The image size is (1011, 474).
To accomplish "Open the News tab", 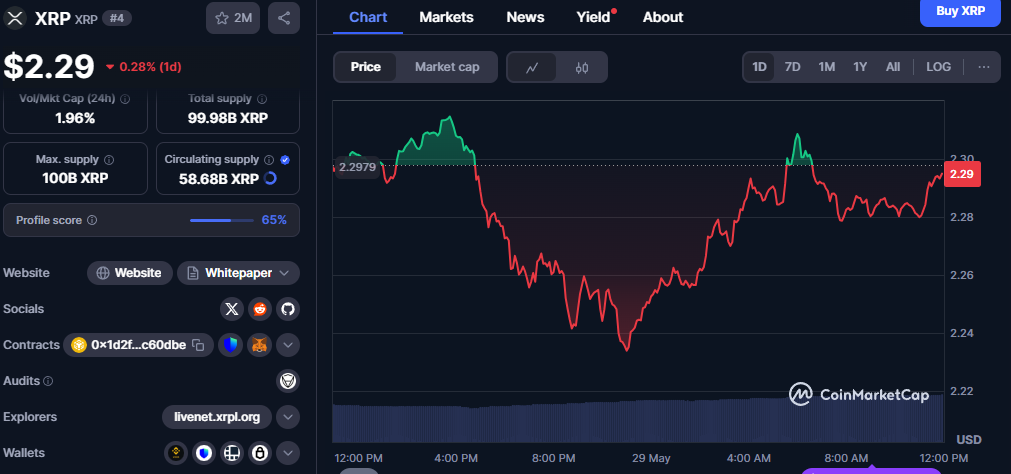I will pyautogui.click(x=525, y=17).
